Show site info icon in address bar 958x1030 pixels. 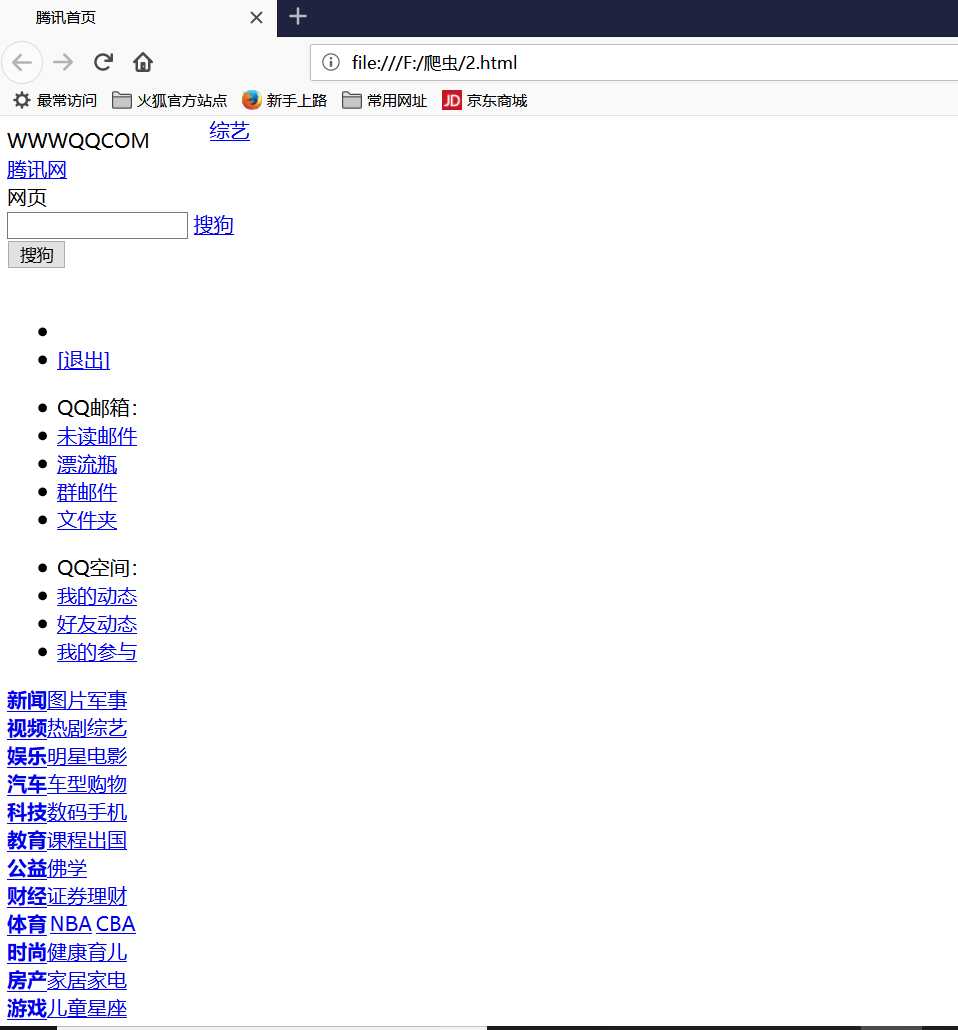coord(331,62)
